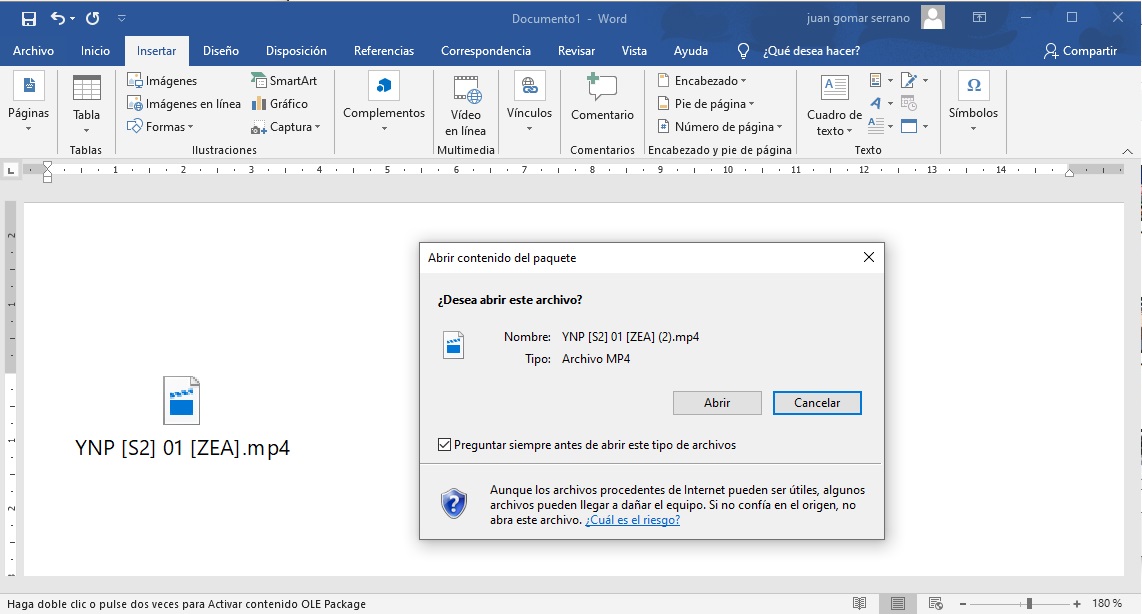Switch to the Revisar ribbon tab

click(x=576, y=50)
